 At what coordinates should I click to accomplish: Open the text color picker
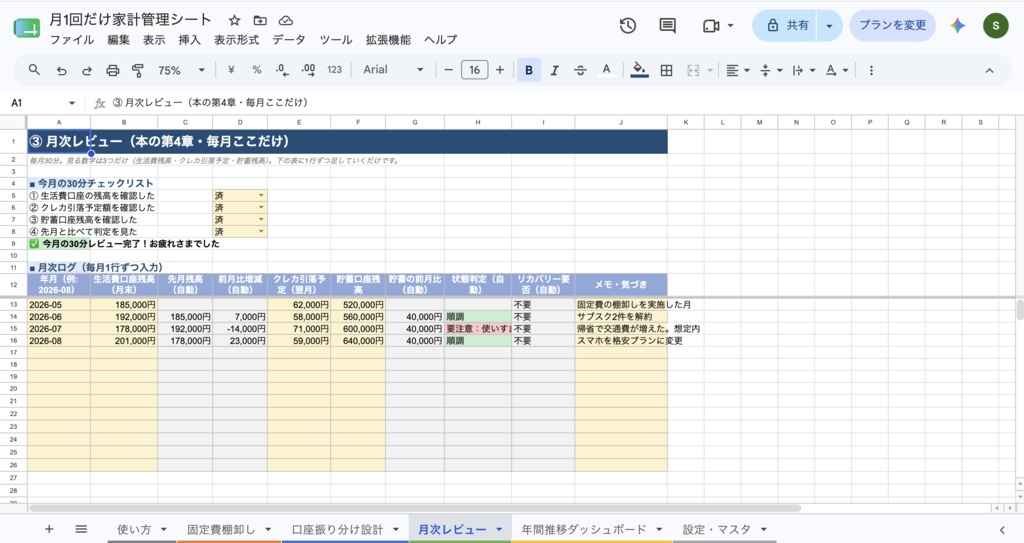[606, 70]
